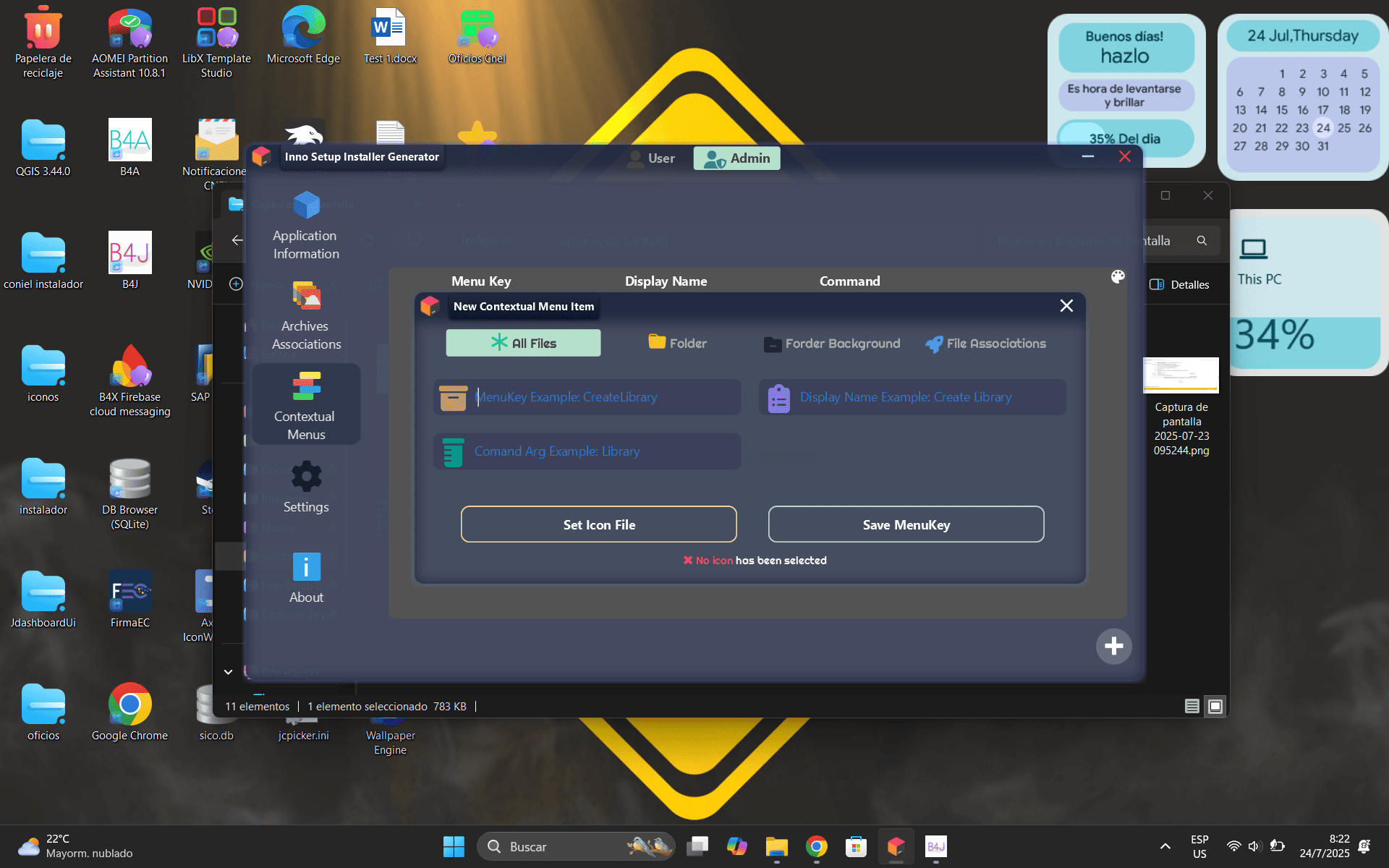Click the palette theme icon
The width and height of the screenshot is (1389, 868).
(1118, 277)
